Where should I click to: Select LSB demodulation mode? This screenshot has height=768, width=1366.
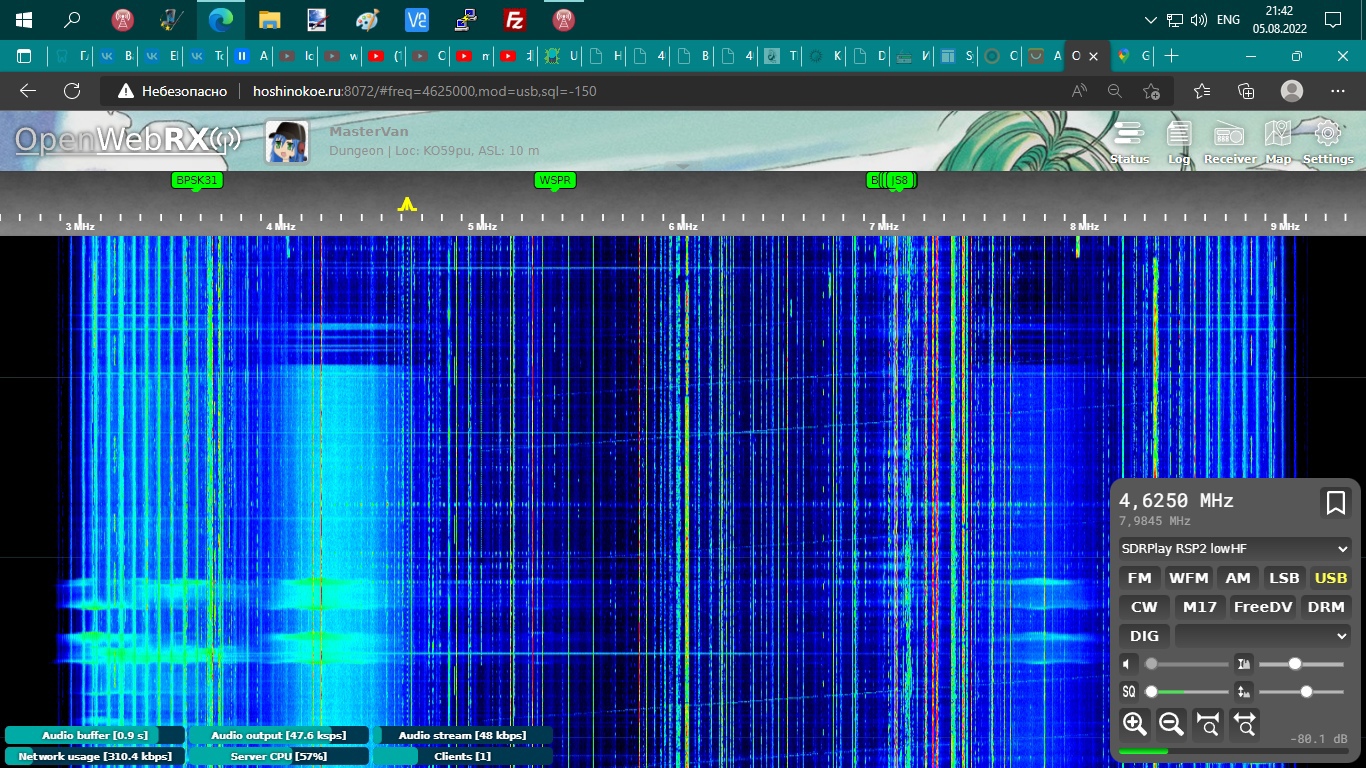(x=1284, y=578)
